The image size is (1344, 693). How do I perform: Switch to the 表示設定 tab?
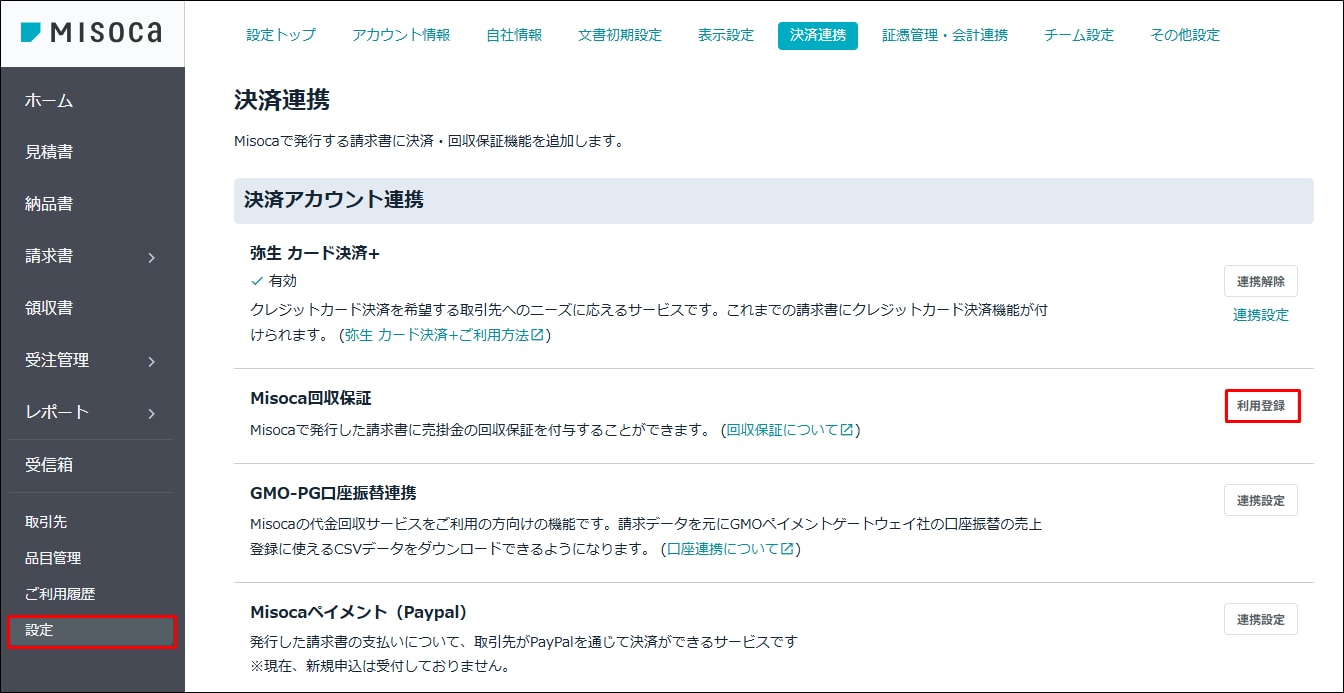click(726, 35)
